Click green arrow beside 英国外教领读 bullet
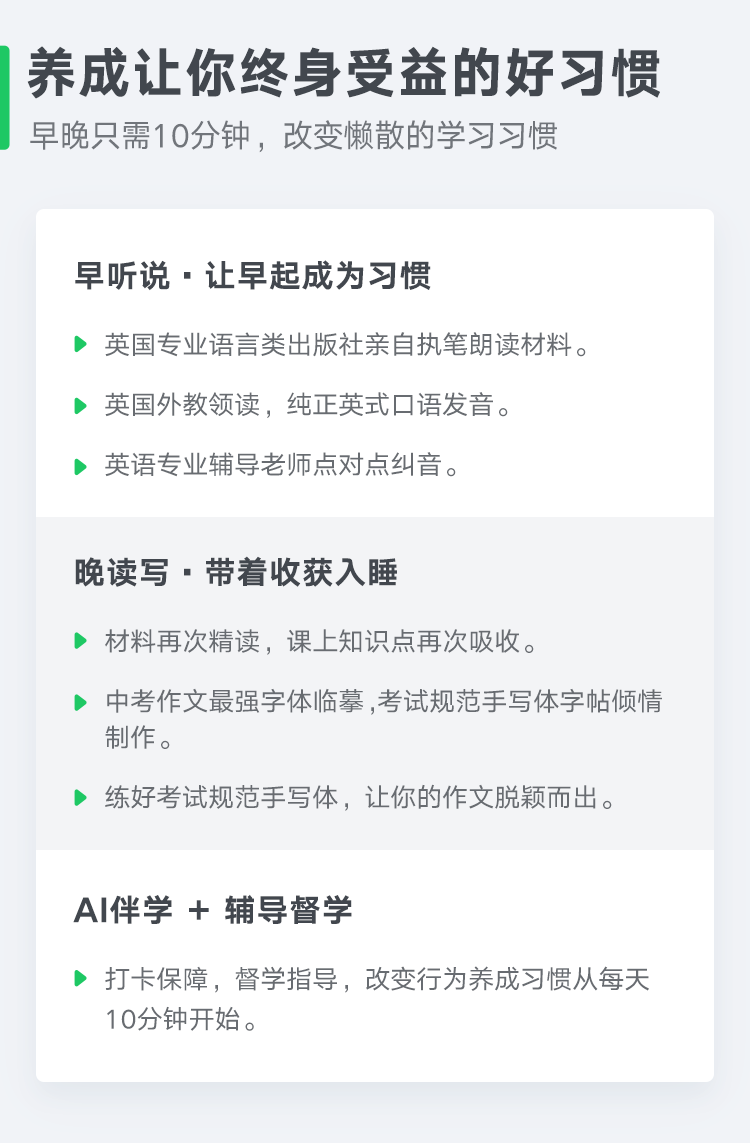 pyautogui.click(x=81, y=405)
